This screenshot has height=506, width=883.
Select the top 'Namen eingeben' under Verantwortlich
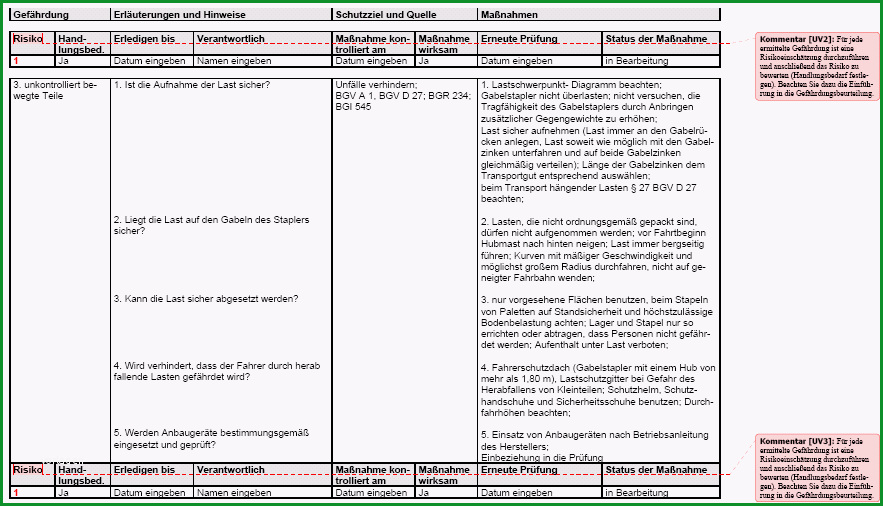(x=234, y=61)
